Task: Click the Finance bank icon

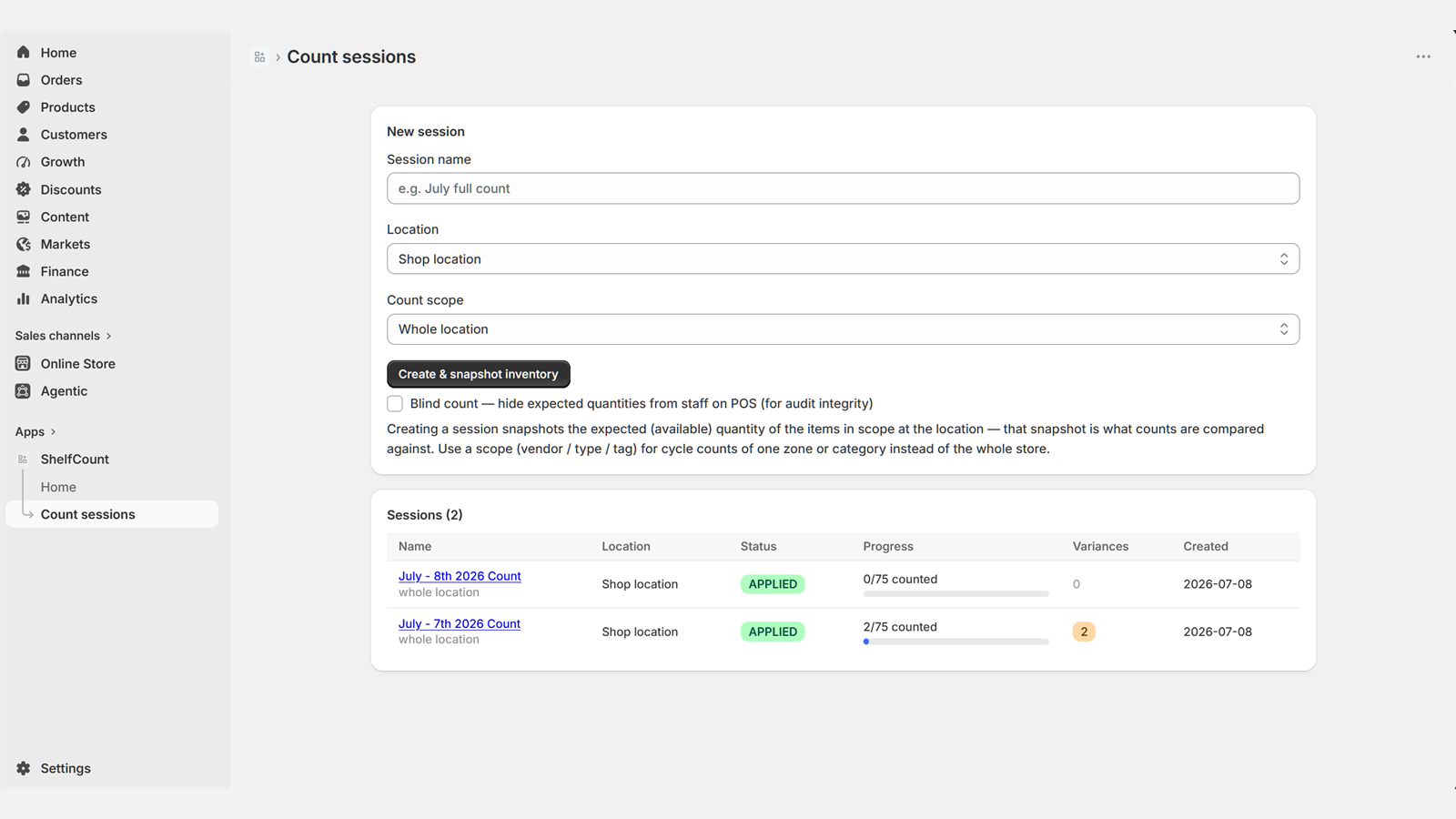Action: (24, 271)
